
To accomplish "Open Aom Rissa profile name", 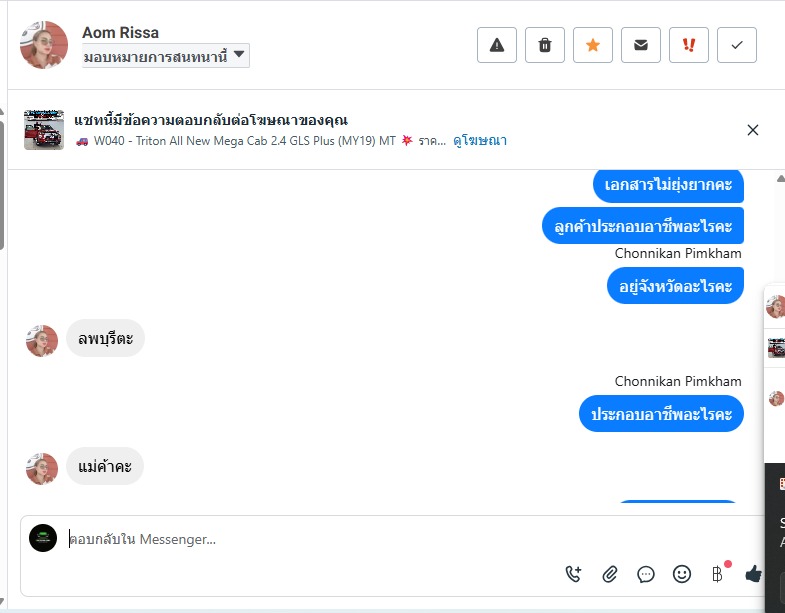I will coord(120,33).
